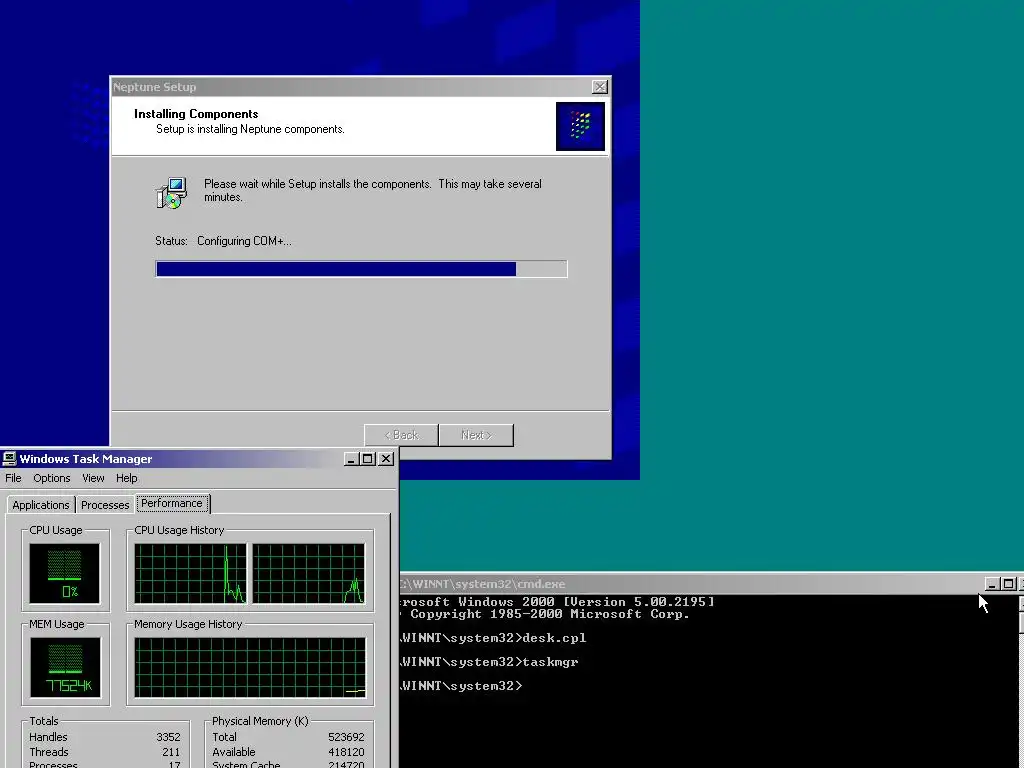Open the Help menu in Task Manager
The width and height of the screenshot is (1024, 768).
pyautogui.click(x=127, y=478)
